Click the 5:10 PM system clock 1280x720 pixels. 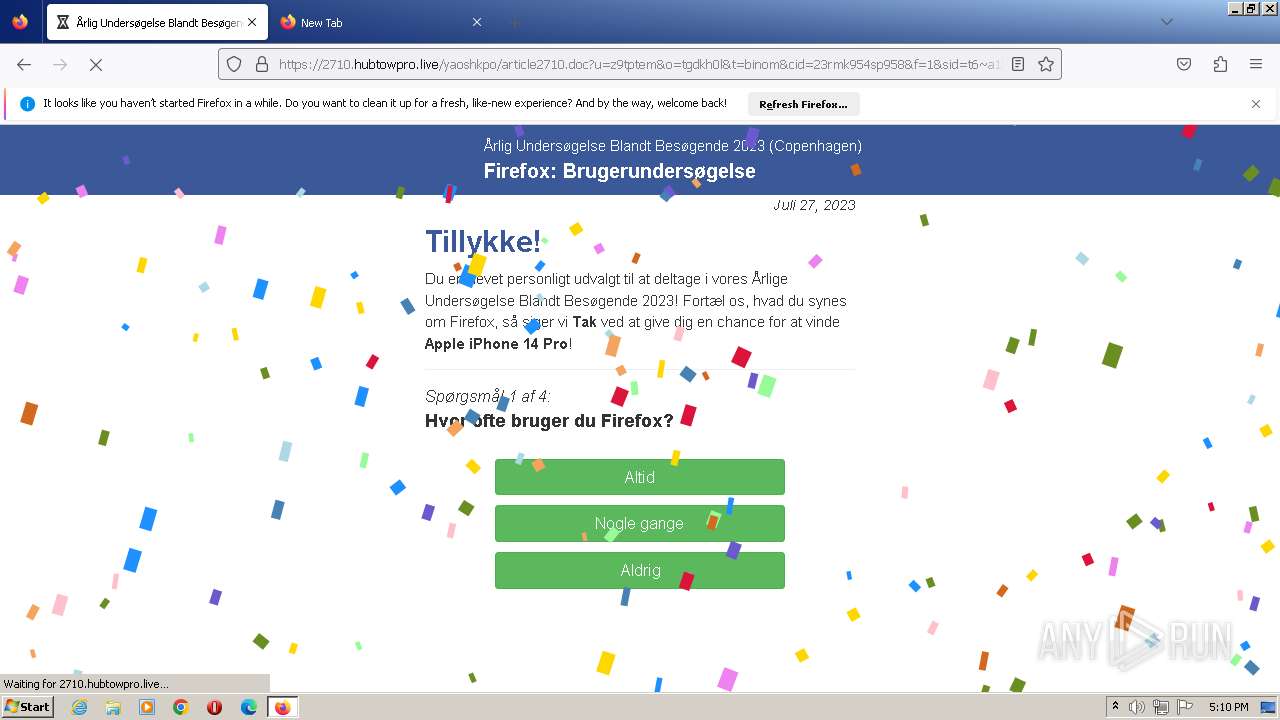tap(1228, 707)
